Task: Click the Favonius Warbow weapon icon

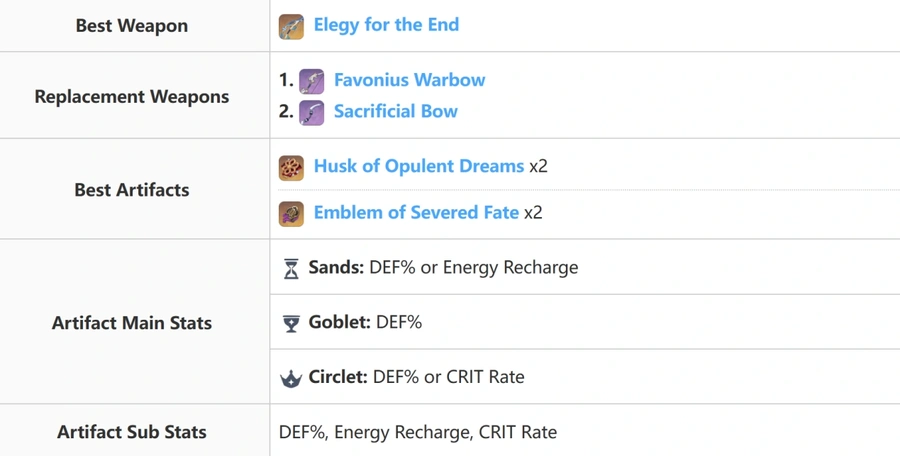Action: click(x=312, y=82)
